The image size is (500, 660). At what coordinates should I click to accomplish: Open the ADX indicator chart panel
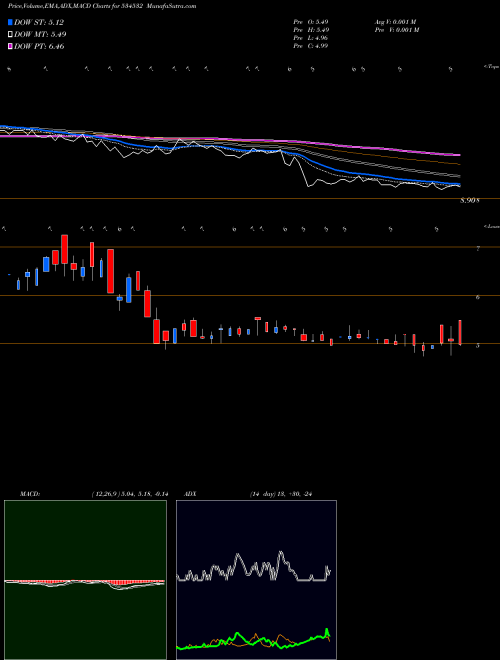point(256,580)
